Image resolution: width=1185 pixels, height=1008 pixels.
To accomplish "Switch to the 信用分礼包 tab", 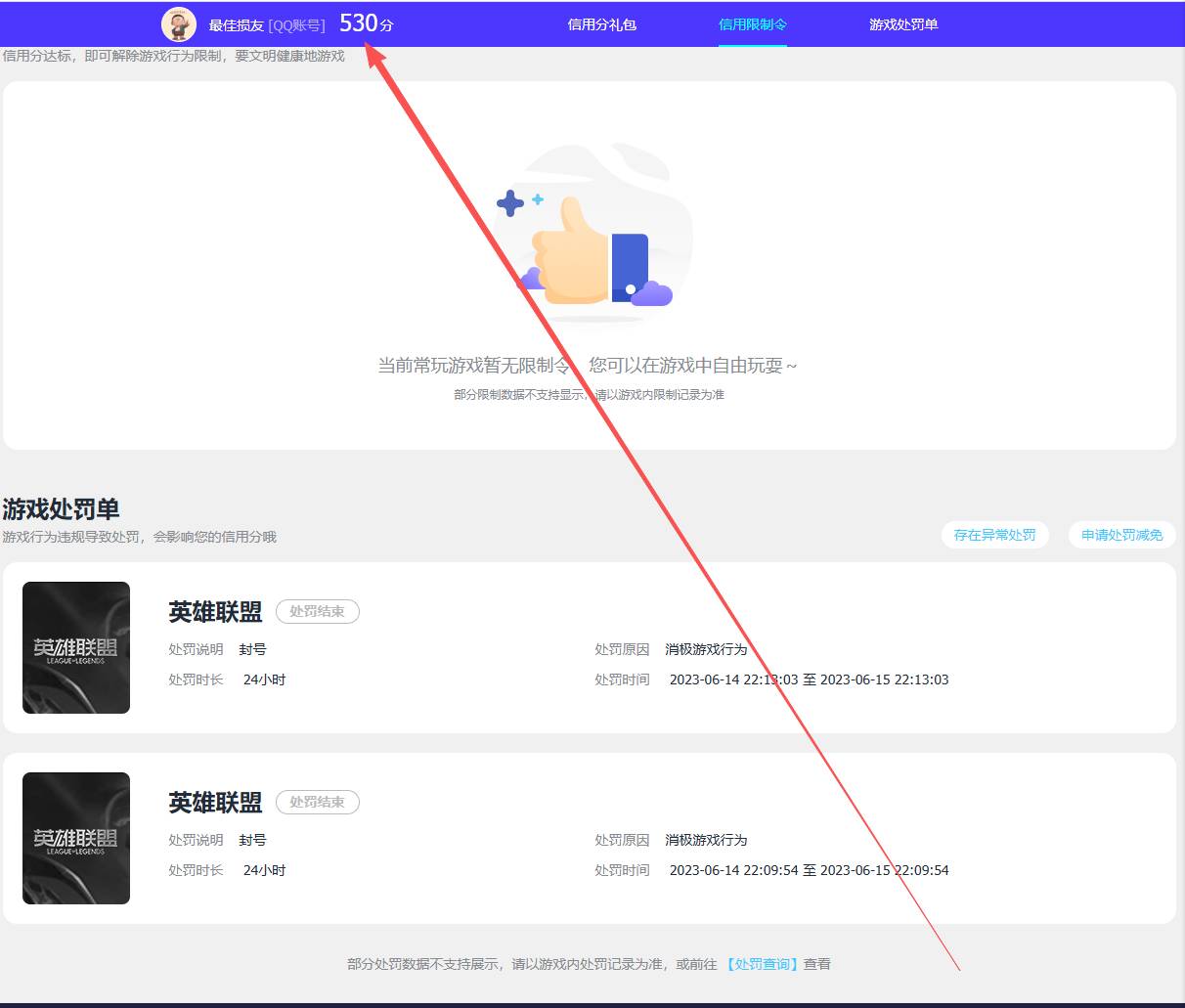I will (x=600, y=24).
